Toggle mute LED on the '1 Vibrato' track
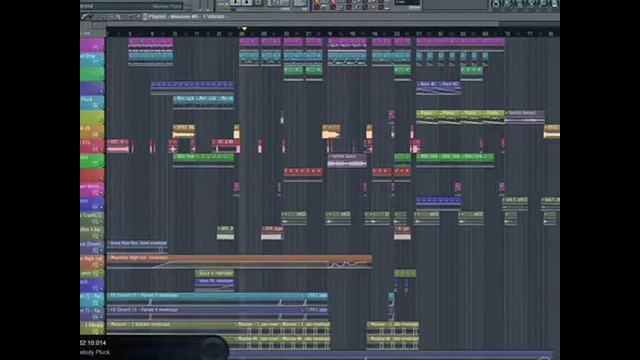 101,331
